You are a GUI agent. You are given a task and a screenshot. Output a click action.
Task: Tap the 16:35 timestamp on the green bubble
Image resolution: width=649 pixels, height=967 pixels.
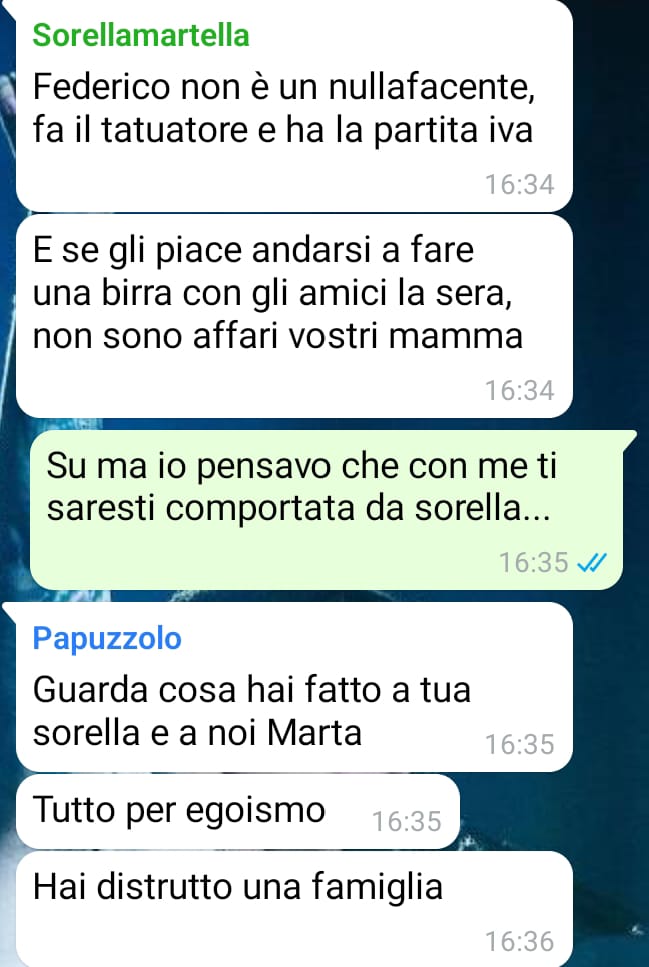click(x=533, y=562)
